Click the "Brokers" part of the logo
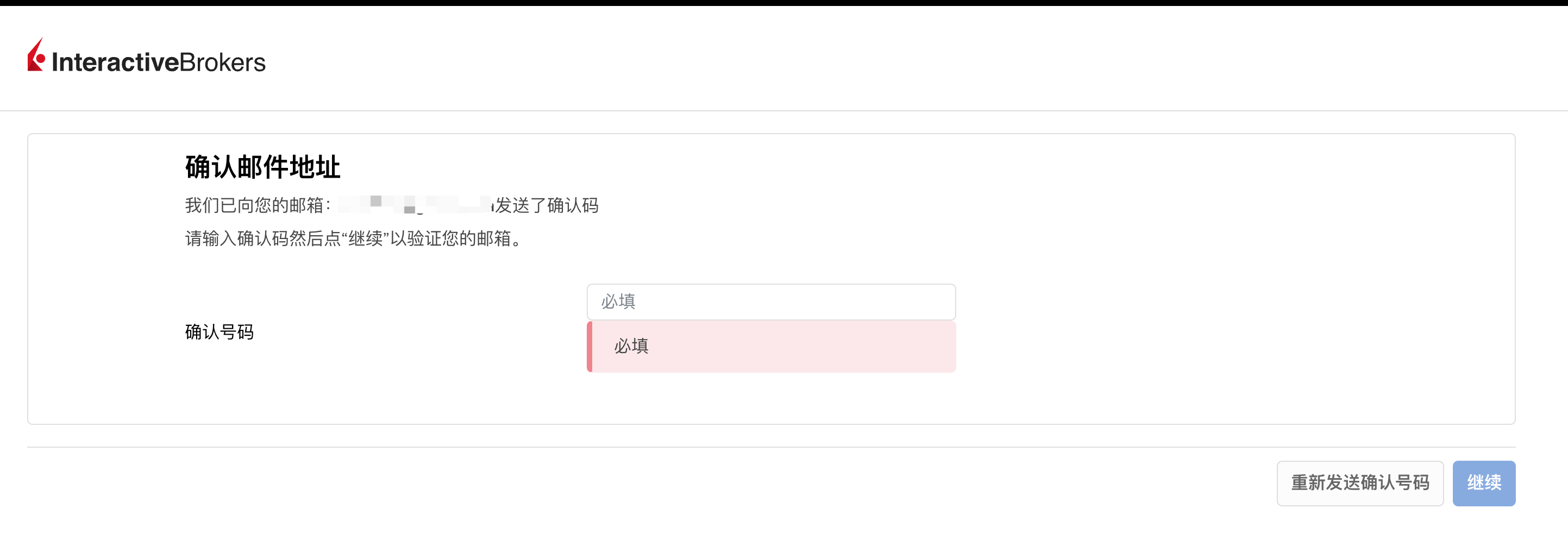 [x=222, y=62]
